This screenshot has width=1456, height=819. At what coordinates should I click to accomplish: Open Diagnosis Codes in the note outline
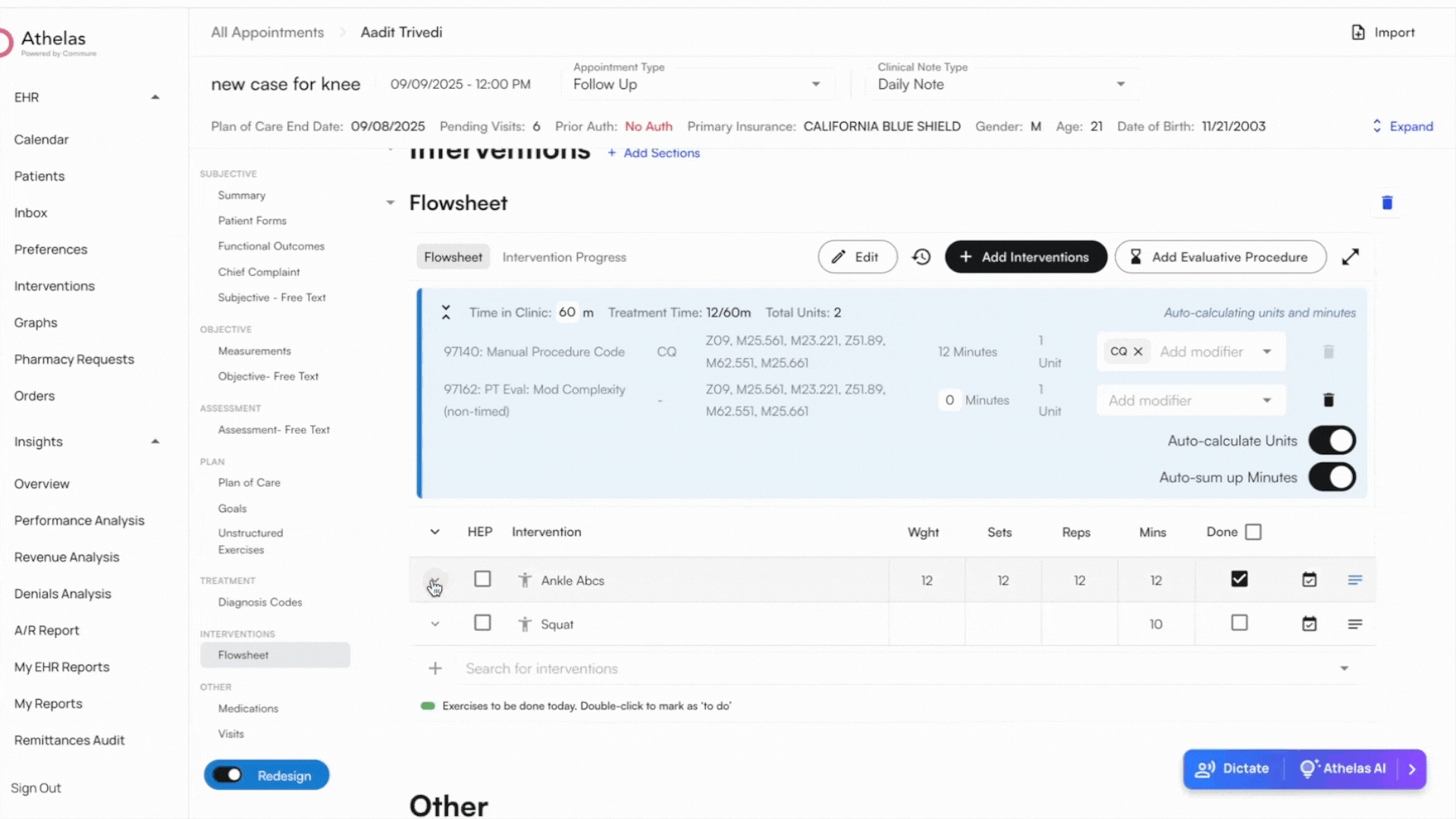point(260,602)
